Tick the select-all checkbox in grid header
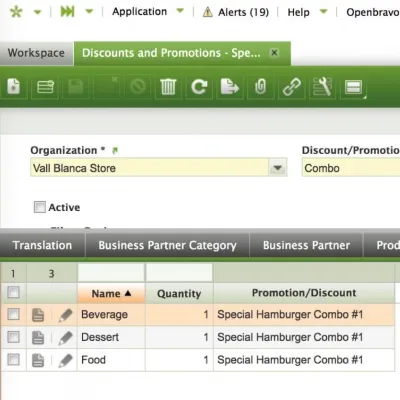The image size is (400, 400). pos(14,292)
